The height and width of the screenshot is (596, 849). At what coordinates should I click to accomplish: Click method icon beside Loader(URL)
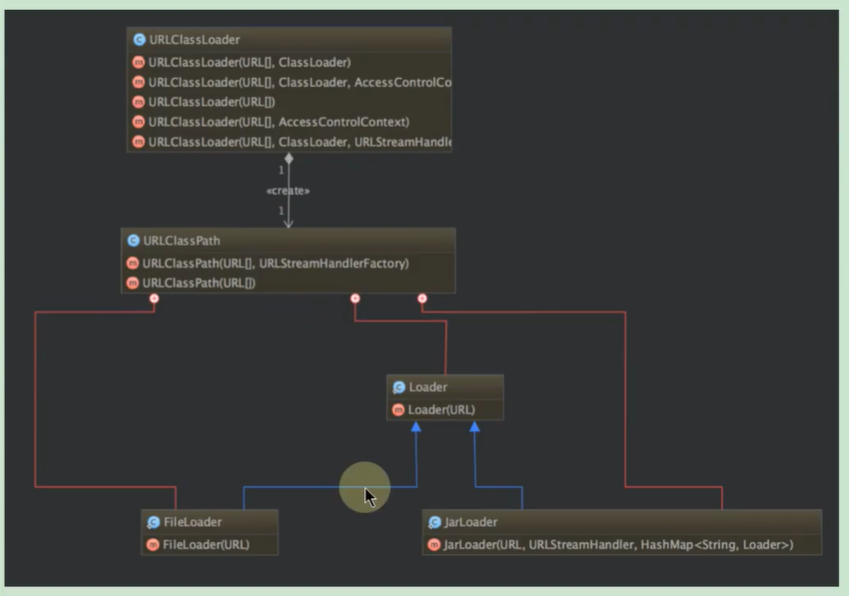(x=398, y=409)
